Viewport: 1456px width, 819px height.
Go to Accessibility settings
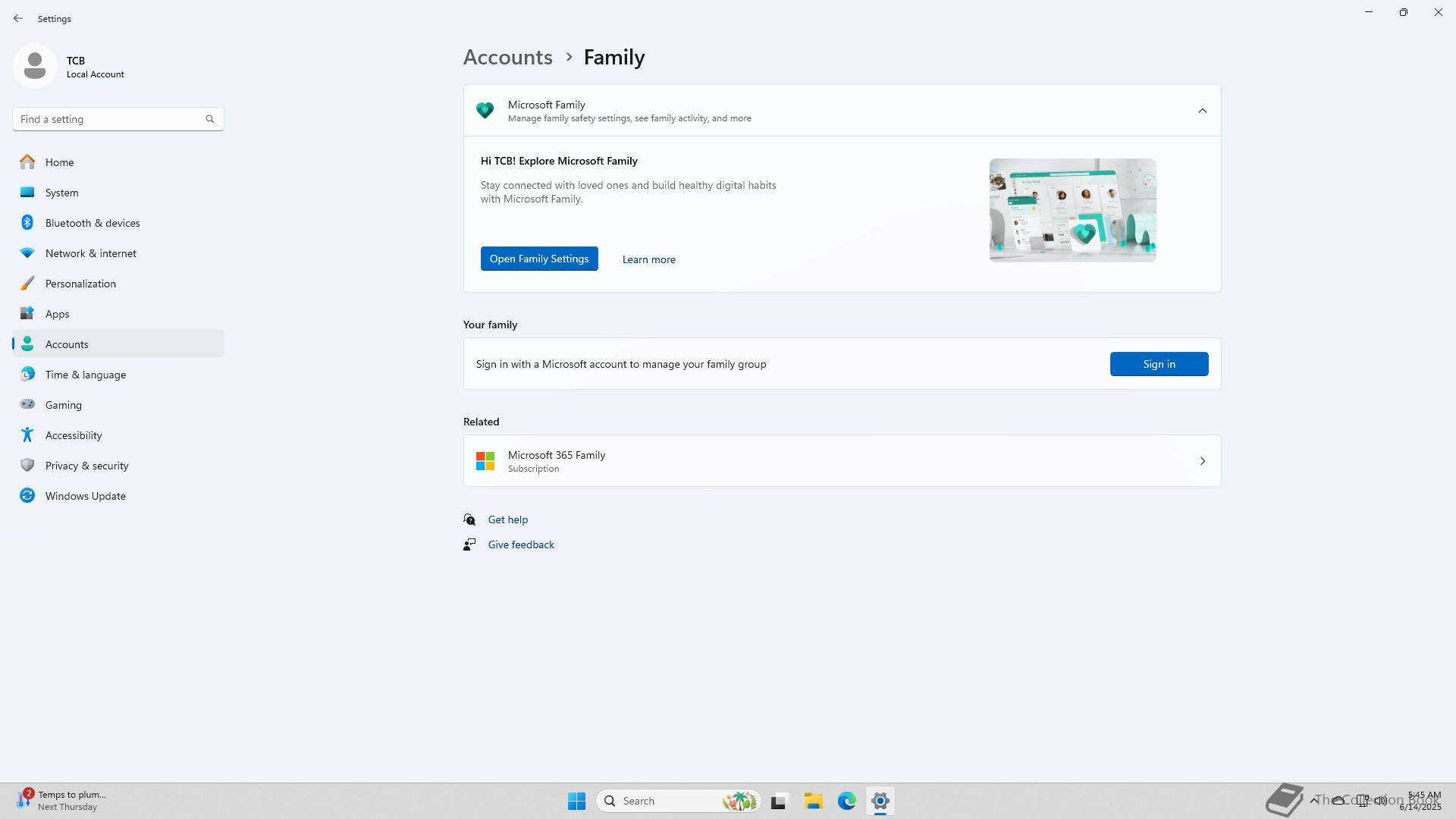point(74,435)
